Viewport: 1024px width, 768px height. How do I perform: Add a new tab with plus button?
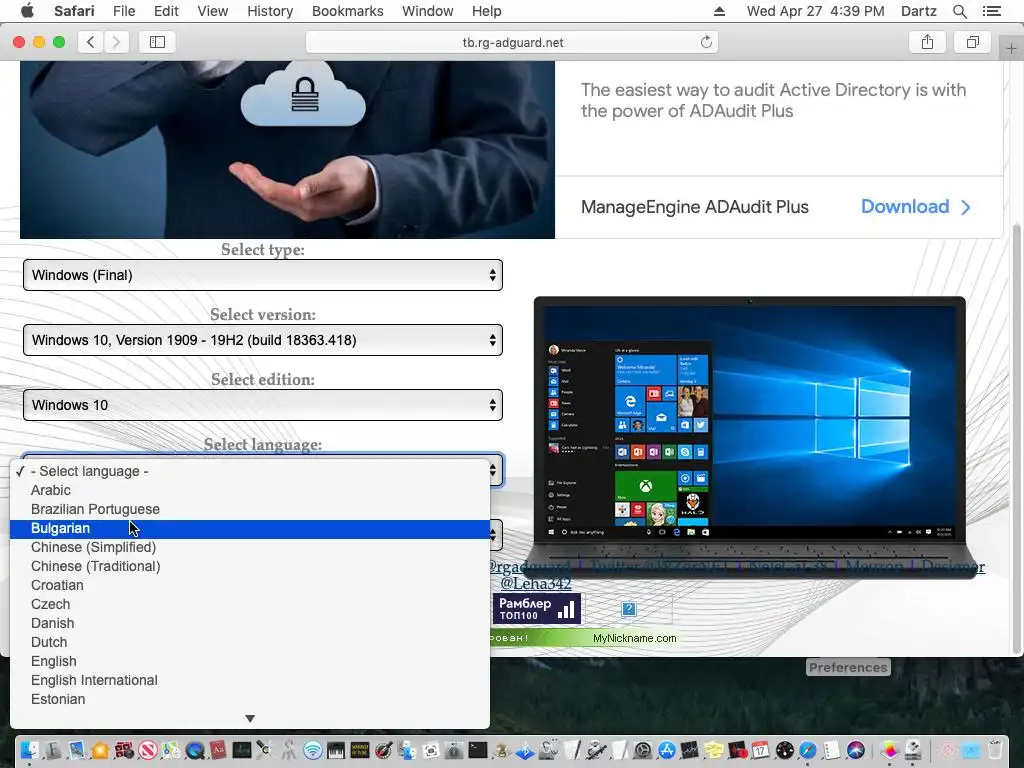point(1011,48)
